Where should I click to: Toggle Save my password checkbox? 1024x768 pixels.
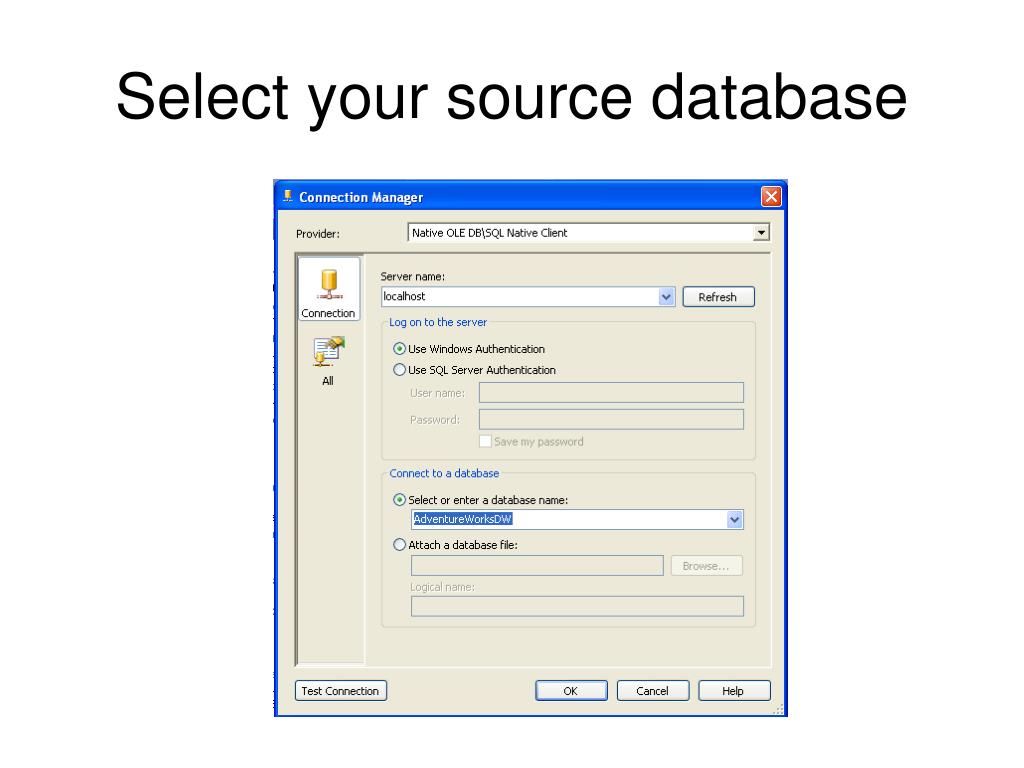pyautogui.click(x=485, y=441)
